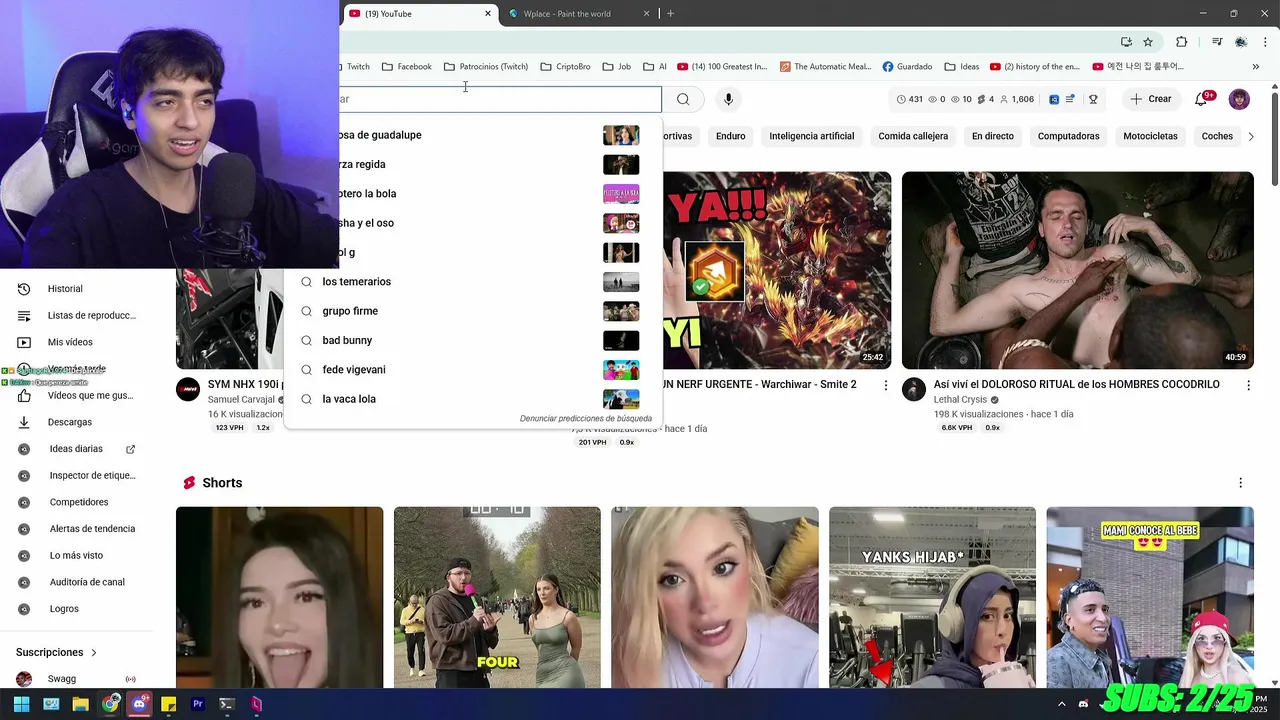Show more bookmarks double chevron

(1256, 67)
